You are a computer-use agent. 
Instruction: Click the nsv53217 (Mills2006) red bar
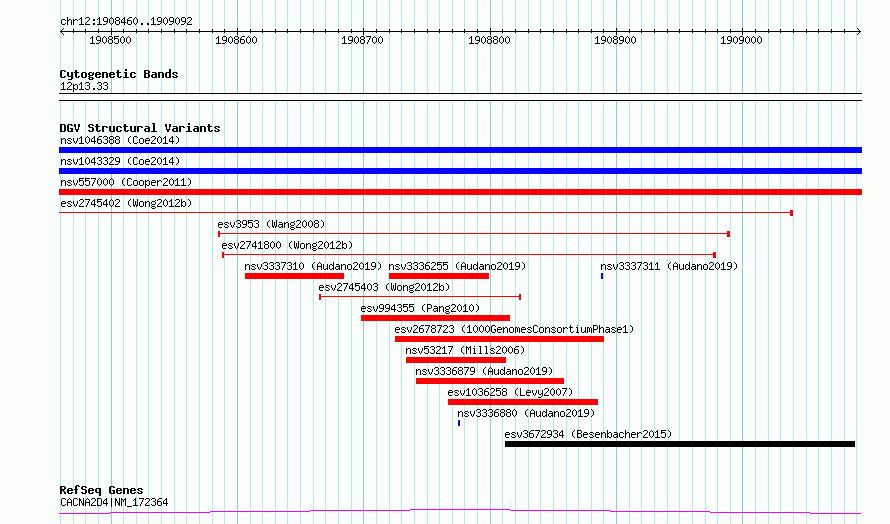tap(456, 360)
